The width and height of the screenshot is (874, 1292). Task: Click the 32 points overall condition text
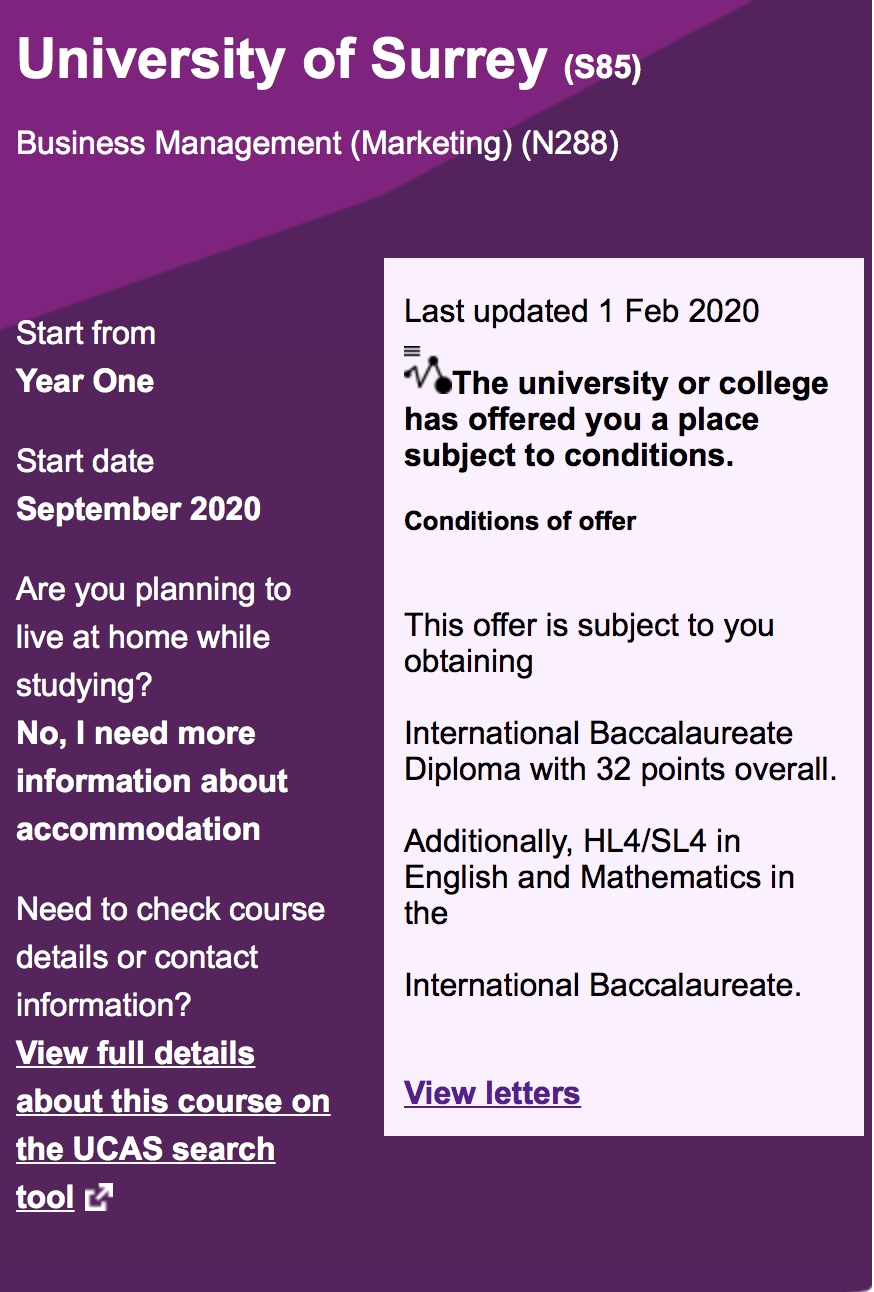pyautogui.click(x=620, y=751)
